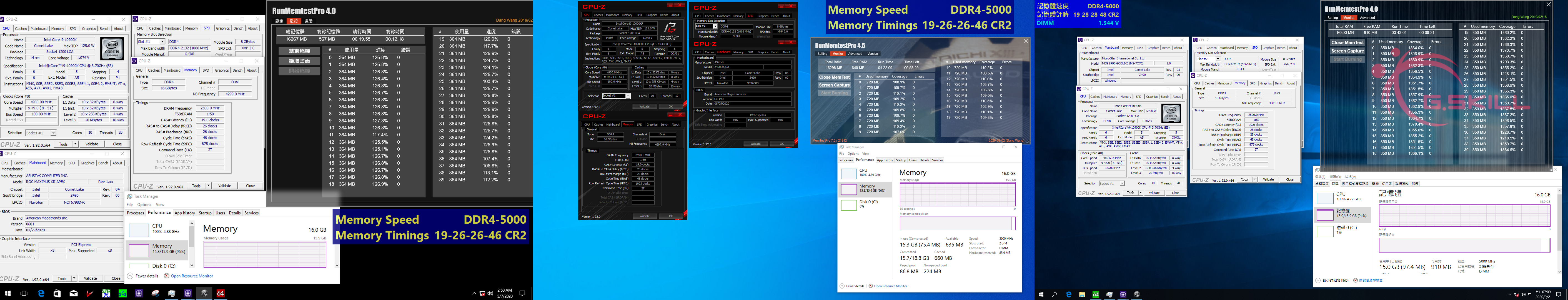1568x300 pixels.
Task: Open the Mail app taskbar icon
Action: 74,293
